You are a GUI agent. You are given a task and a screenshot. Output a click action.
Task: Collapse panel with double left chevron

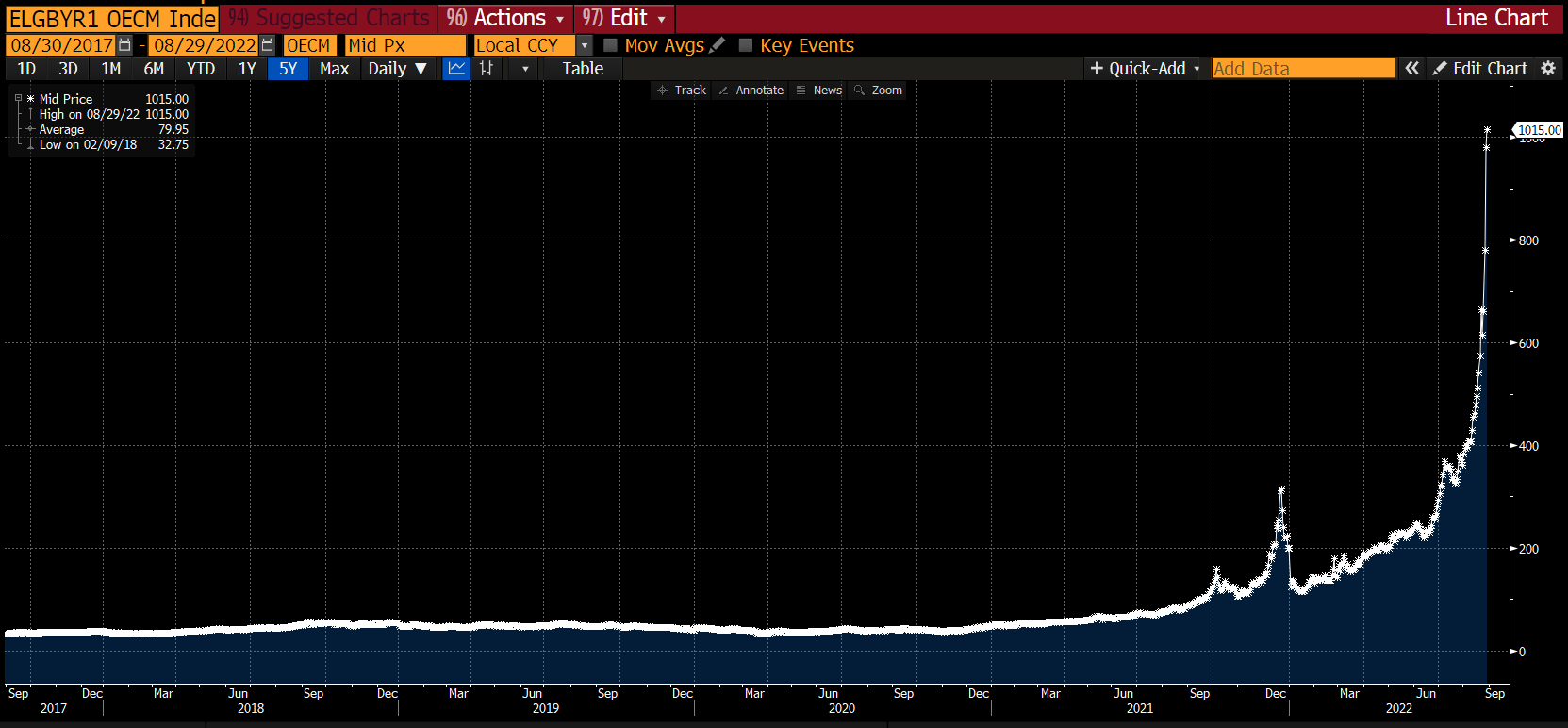[x=1411, y=68]
